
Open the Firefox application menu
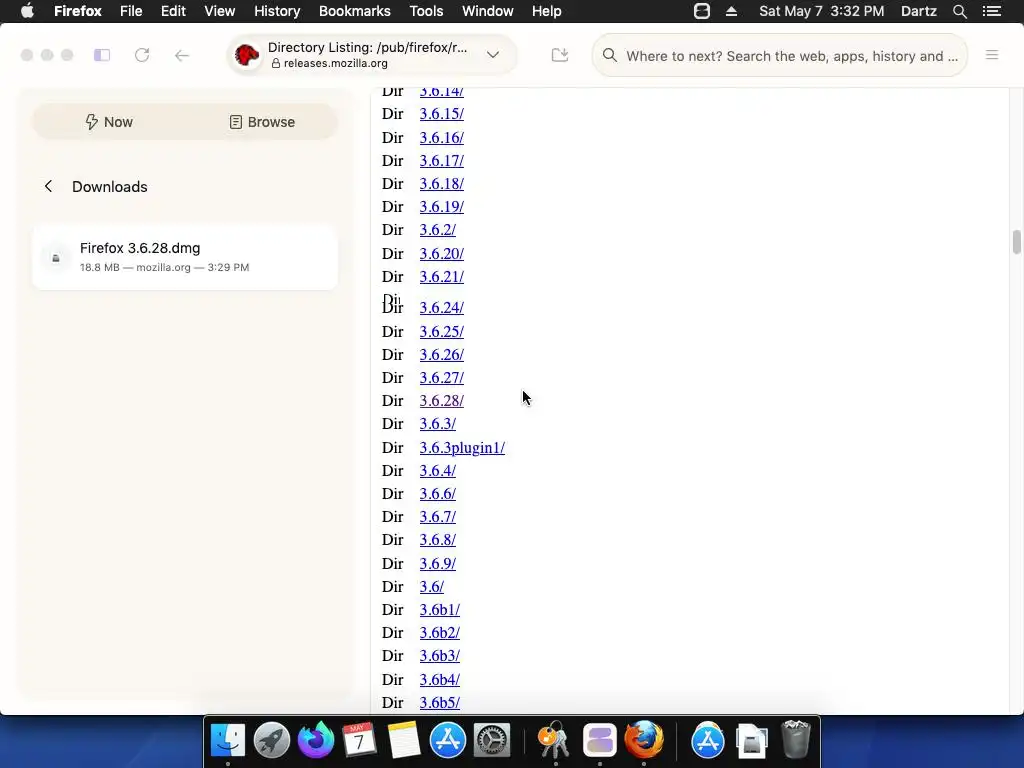click(x=78, y=11)
